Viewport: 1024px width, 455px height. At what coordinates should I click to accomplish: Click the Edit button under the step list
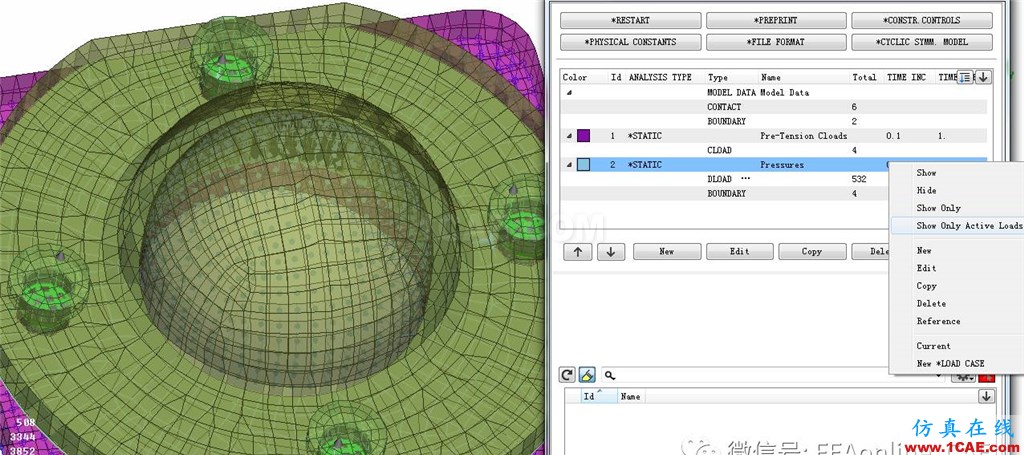tap(739, 251)
